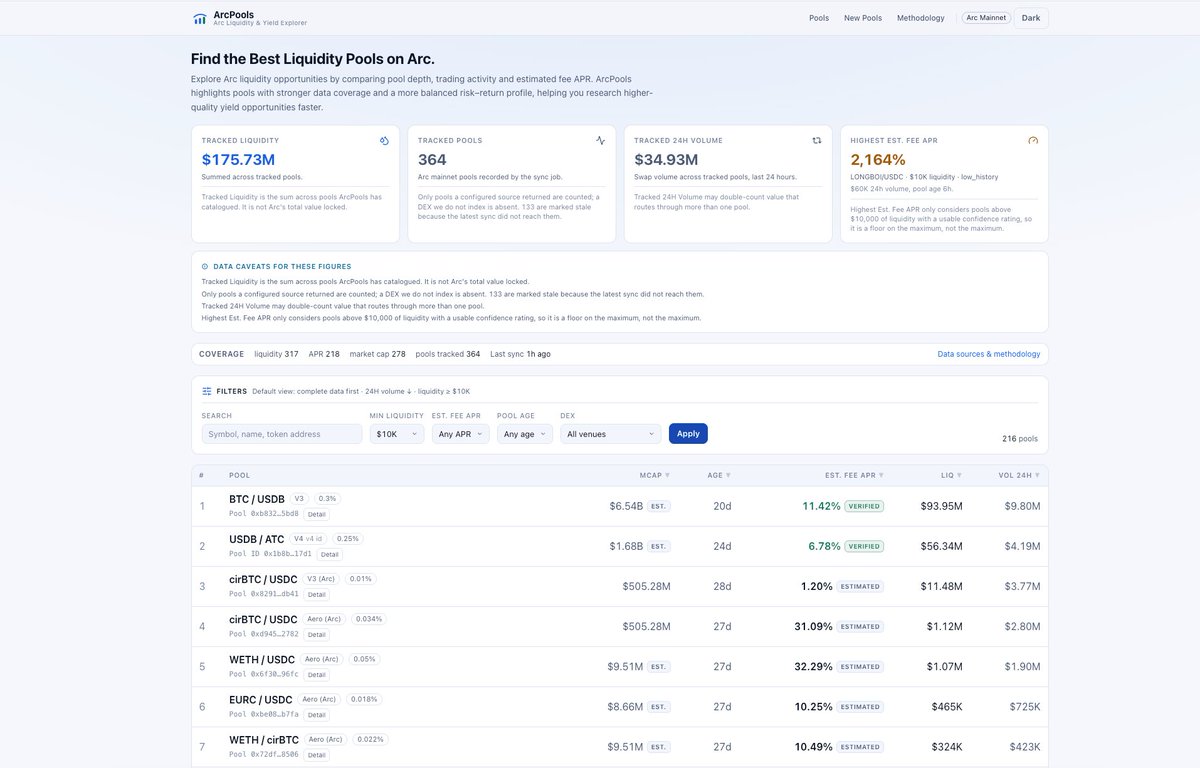
Task: Click the pool address 0xb832...5bd8
Action: 264,514
